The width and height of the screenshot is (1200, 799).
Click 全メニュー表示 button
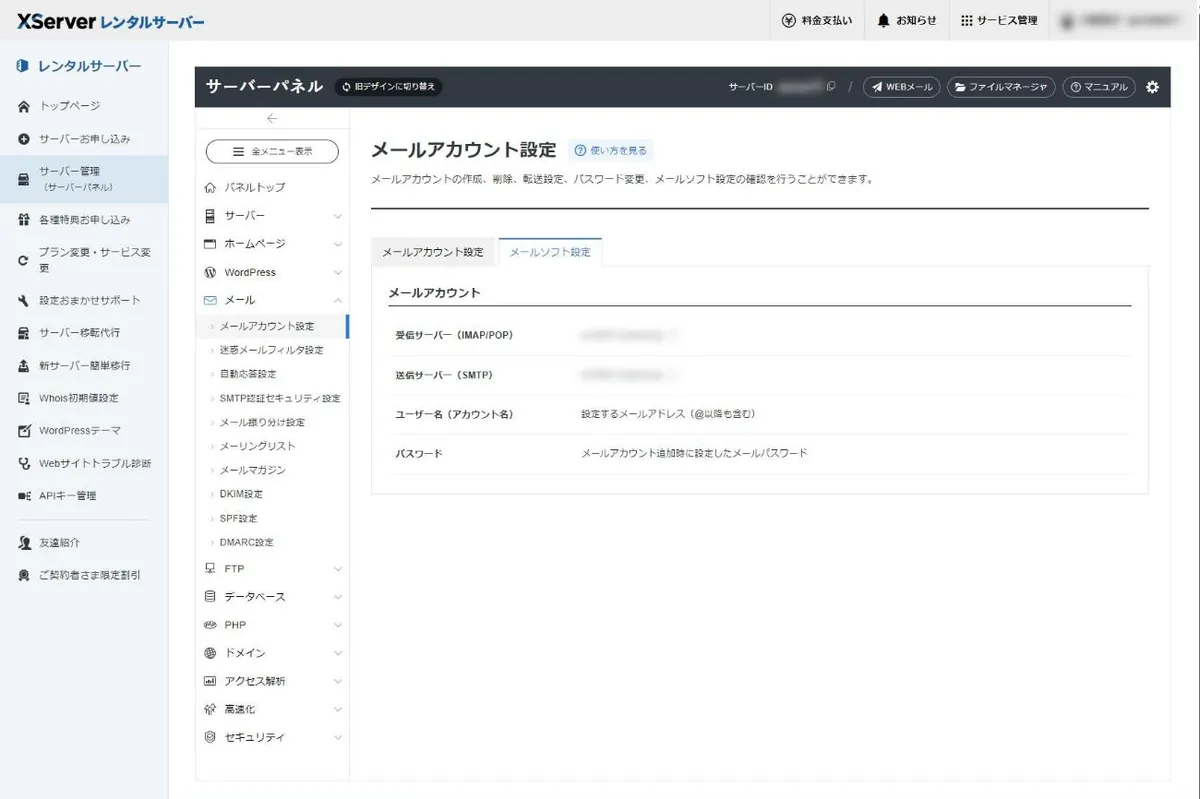click(272, 151)
